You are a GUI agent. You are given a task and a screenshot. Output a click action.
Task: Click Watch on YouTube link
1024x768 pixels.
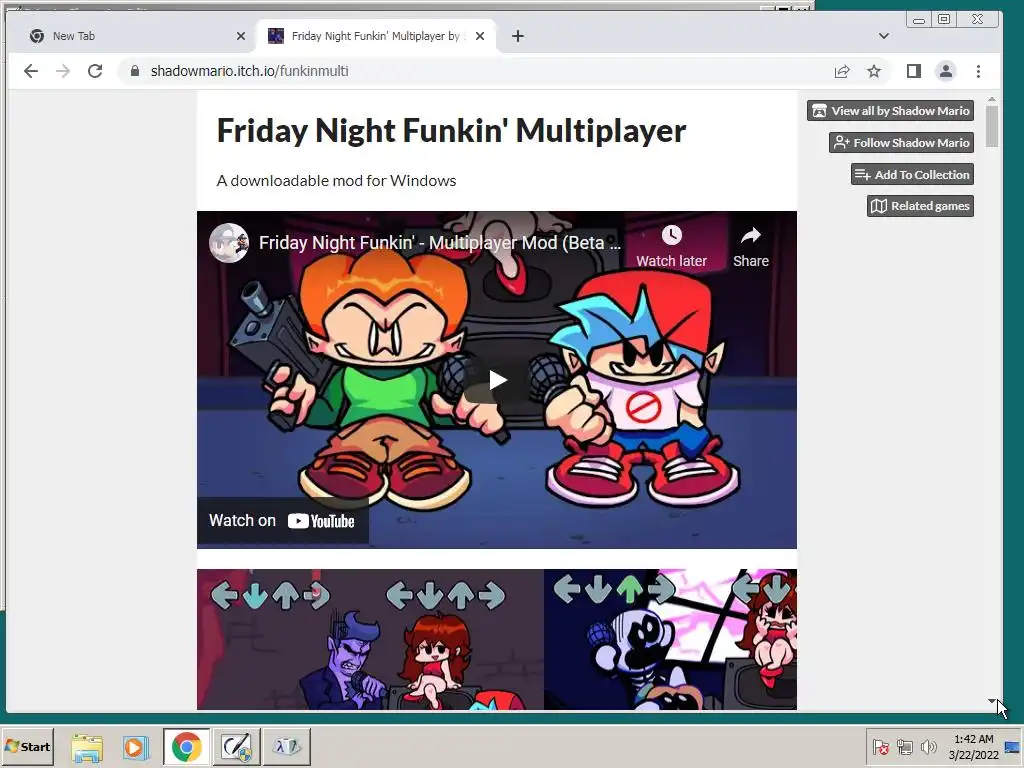click(282, 521)
